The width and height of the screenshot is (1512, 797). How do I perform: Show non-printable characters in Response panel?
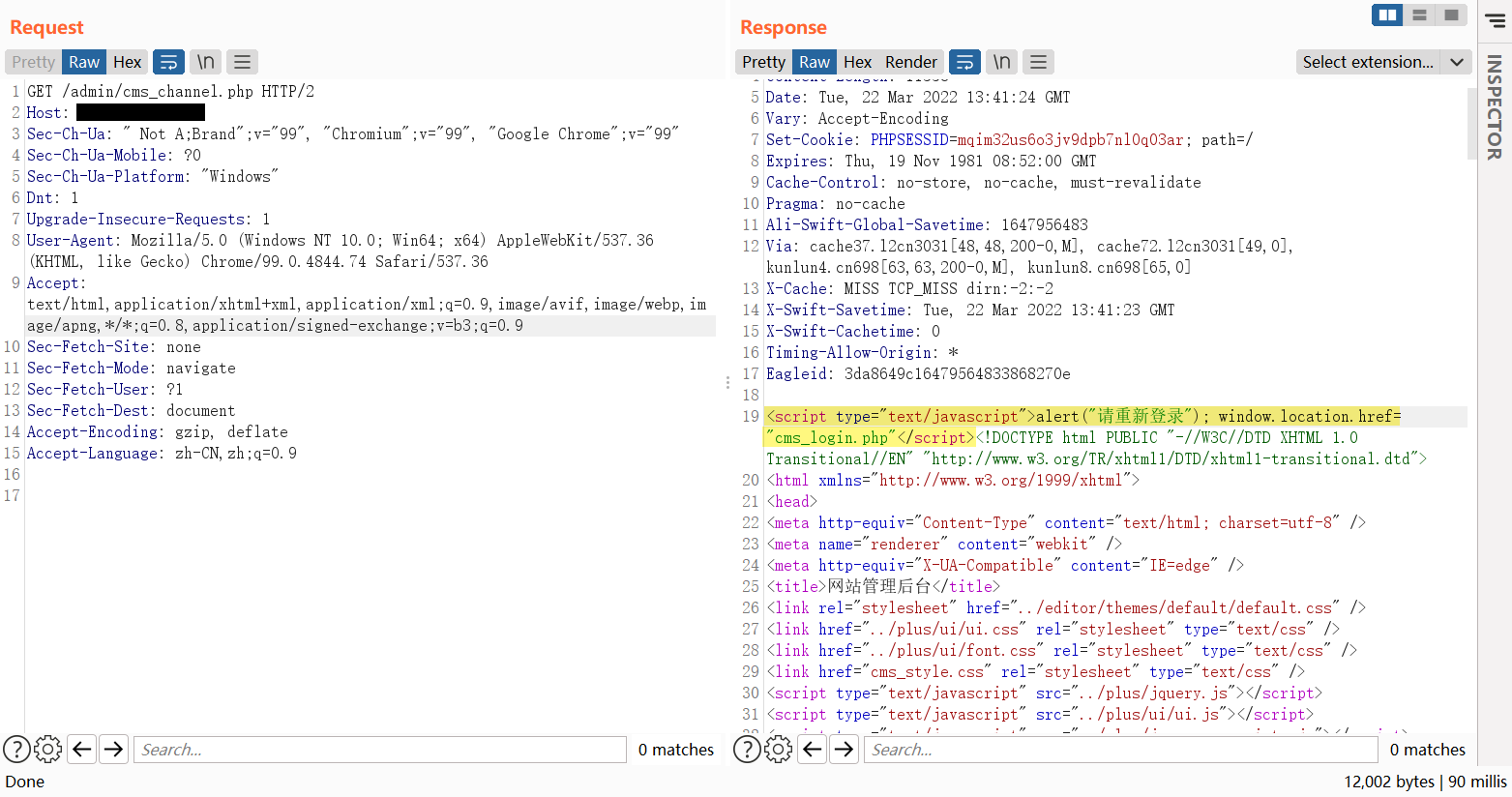1002,62
